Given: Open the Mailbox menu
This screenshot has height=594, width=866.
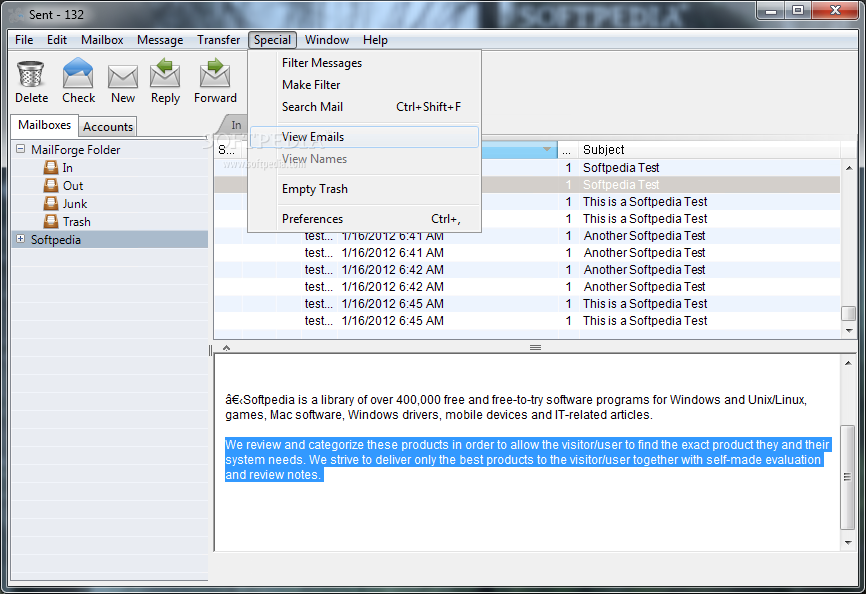Looking at the screenshot, I should coord(102,40).
